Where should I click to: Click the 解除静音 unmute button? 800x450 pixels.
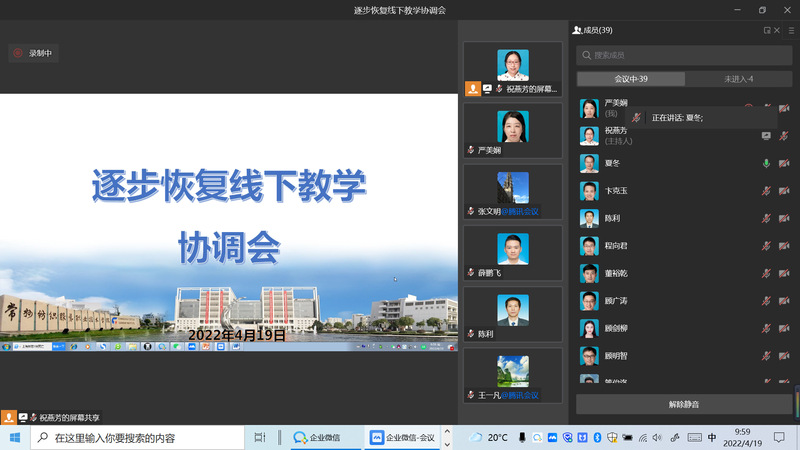tap(684, 404)
